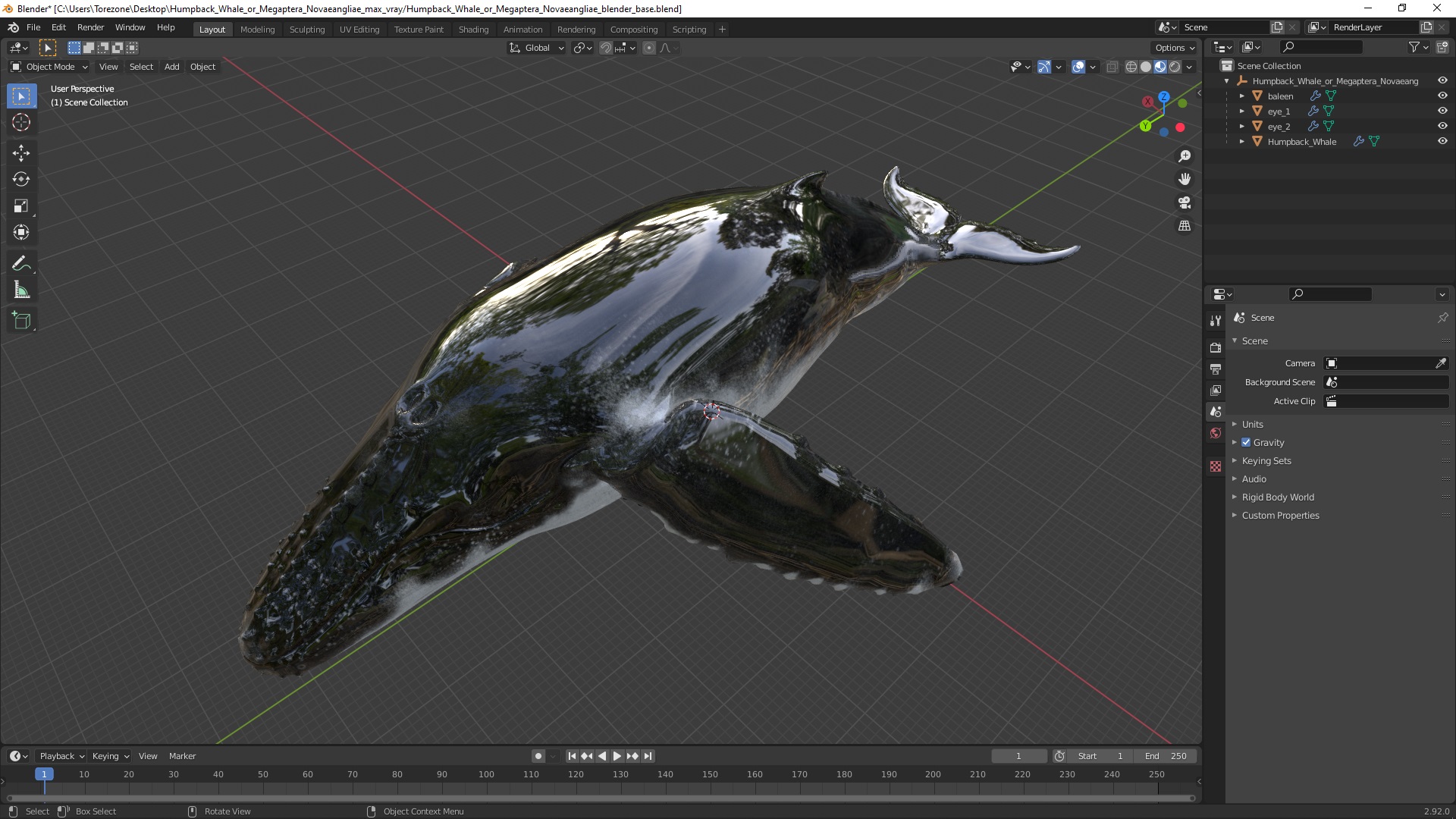The height and width of the screenshot is (819, 1456).
Task: Click the outliner filter funnel icon
Action: pyautogui.click(x=1414, y=47)
